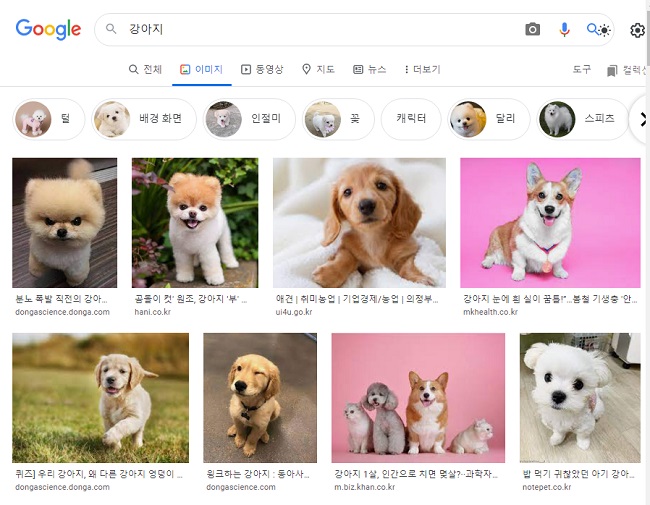Expand the 더보기 menu

(422, 69)
